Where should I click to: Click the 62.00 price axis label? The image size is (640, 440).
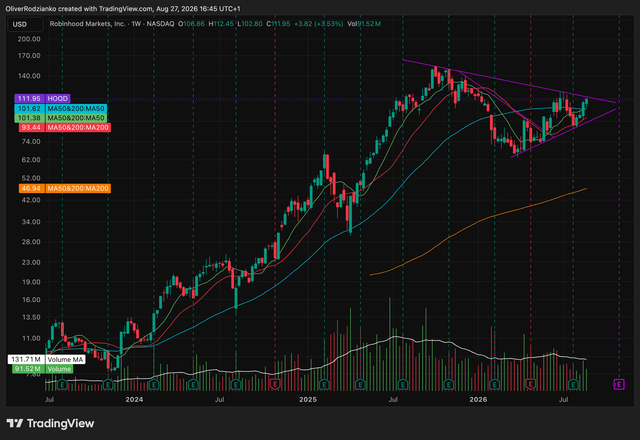(x=31, y=160)
